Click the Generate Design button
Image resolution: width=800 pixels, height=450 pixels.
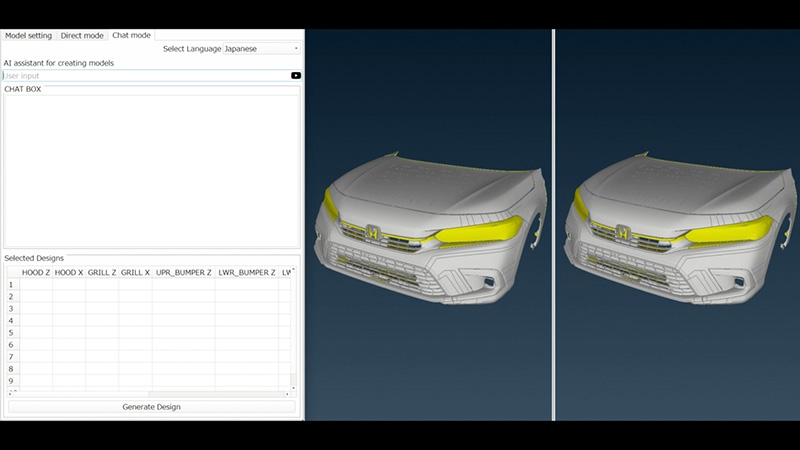151,407
